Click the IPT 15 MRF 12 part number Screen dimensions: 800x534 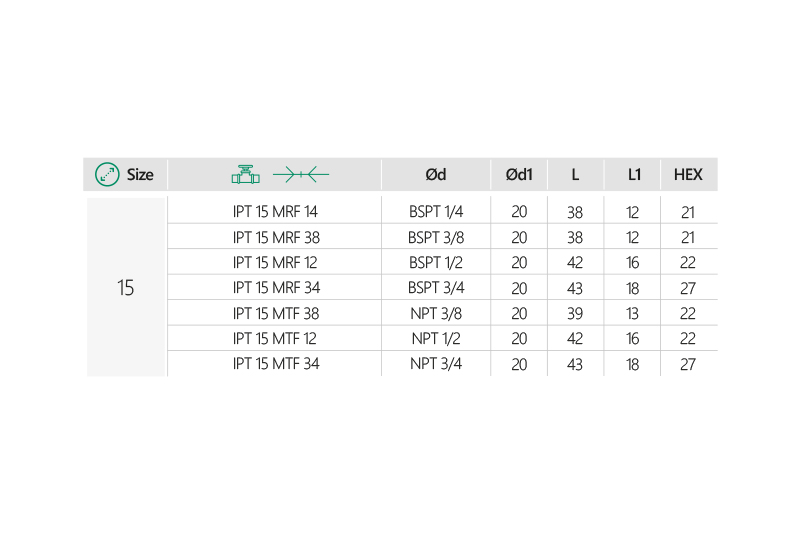[275, 263]
